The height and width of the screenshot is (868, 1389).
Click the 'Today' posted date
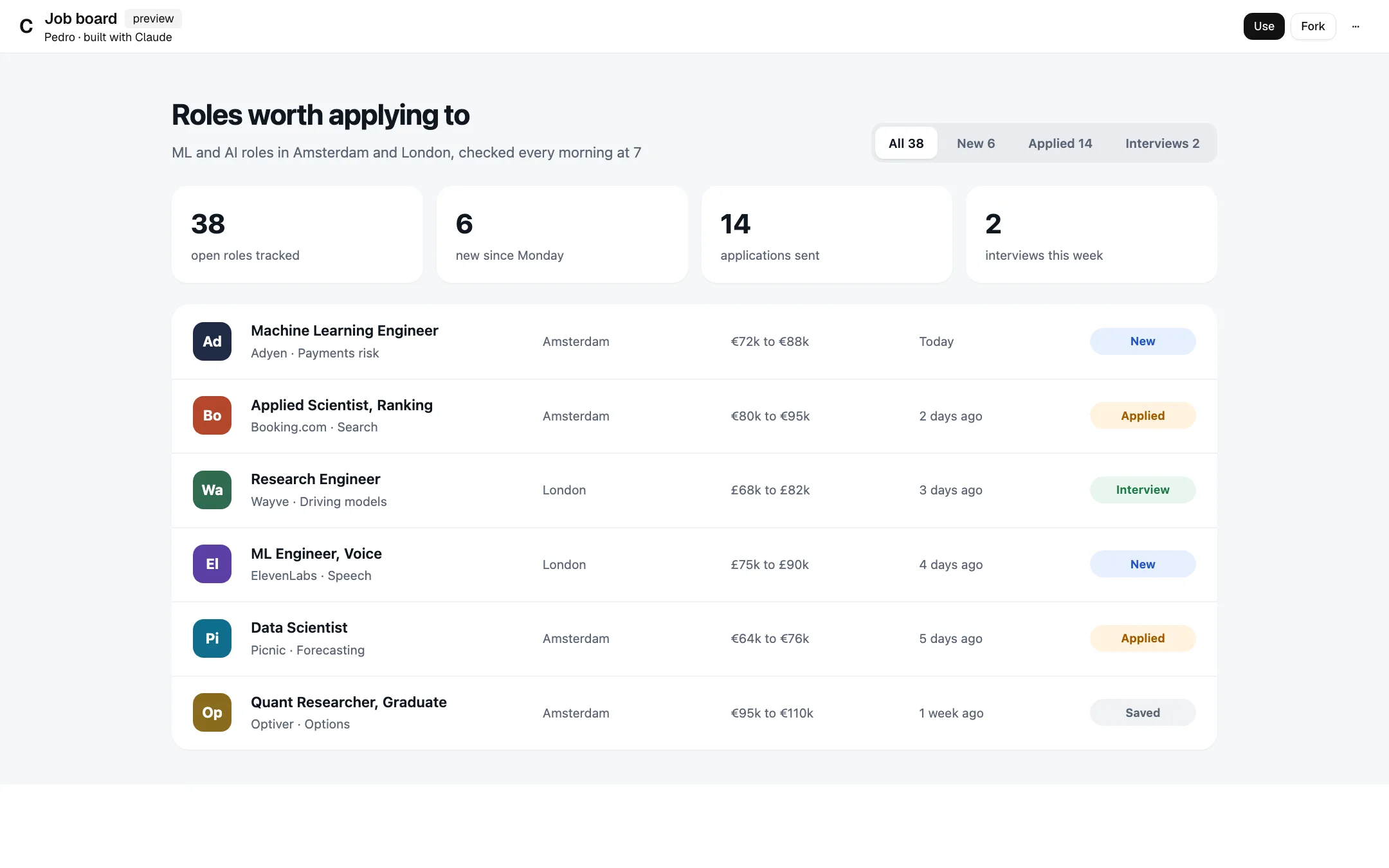tap(936, 341)
